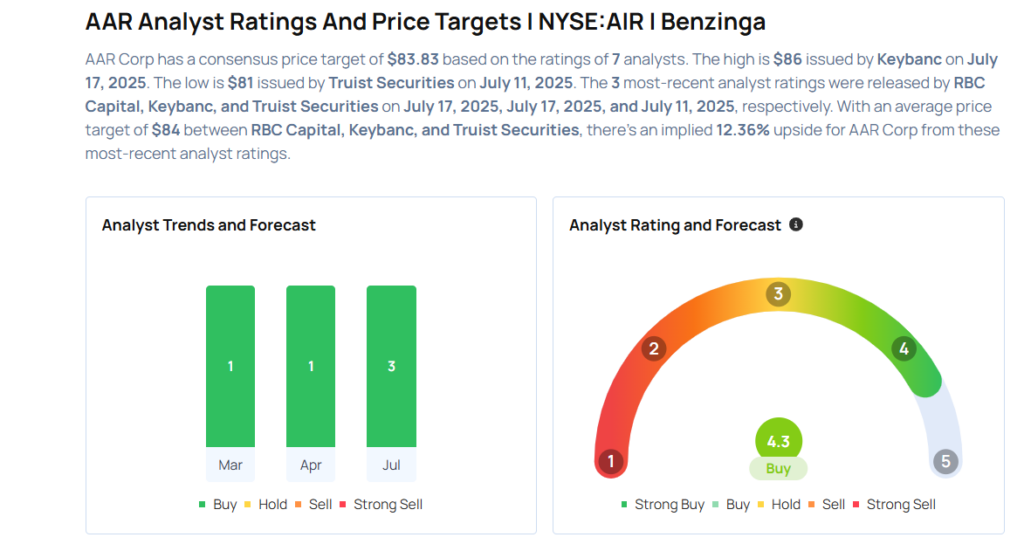Click gauge marker number 5
The image size is (1024, 551).
946,462
